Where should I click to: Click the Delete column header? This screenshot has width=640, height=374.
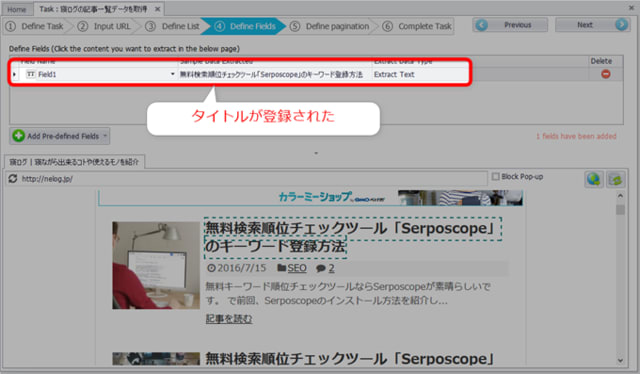[601, 61]
